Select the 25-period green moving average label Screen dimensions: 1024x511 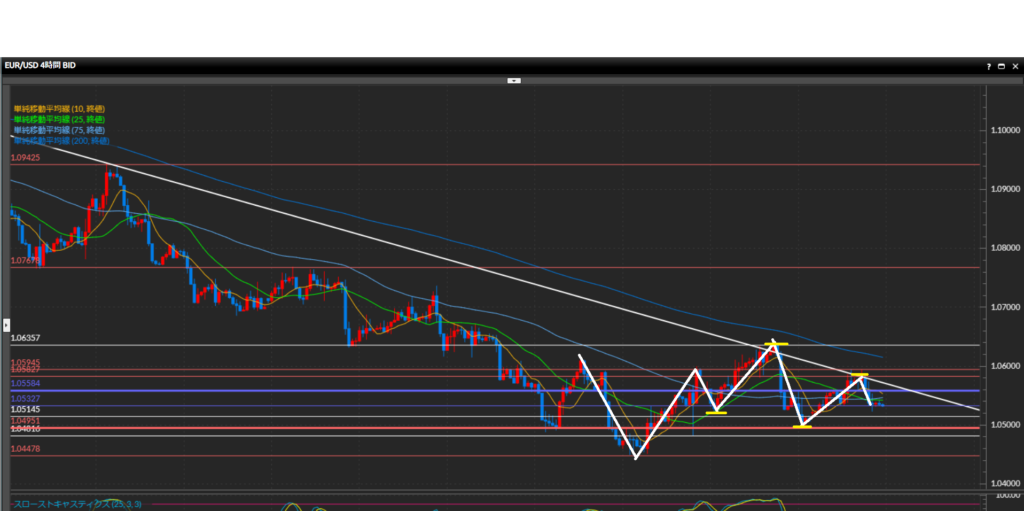58,119
